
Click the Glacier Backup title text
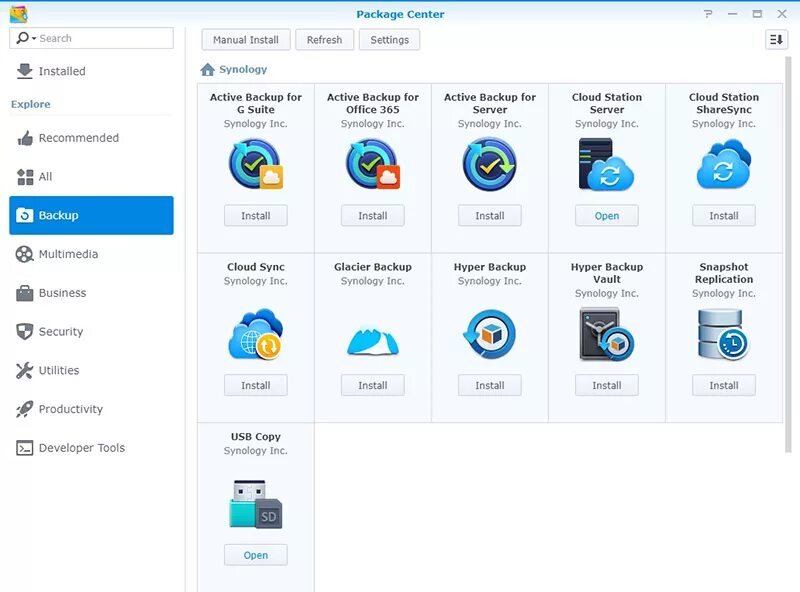(372, 267)
